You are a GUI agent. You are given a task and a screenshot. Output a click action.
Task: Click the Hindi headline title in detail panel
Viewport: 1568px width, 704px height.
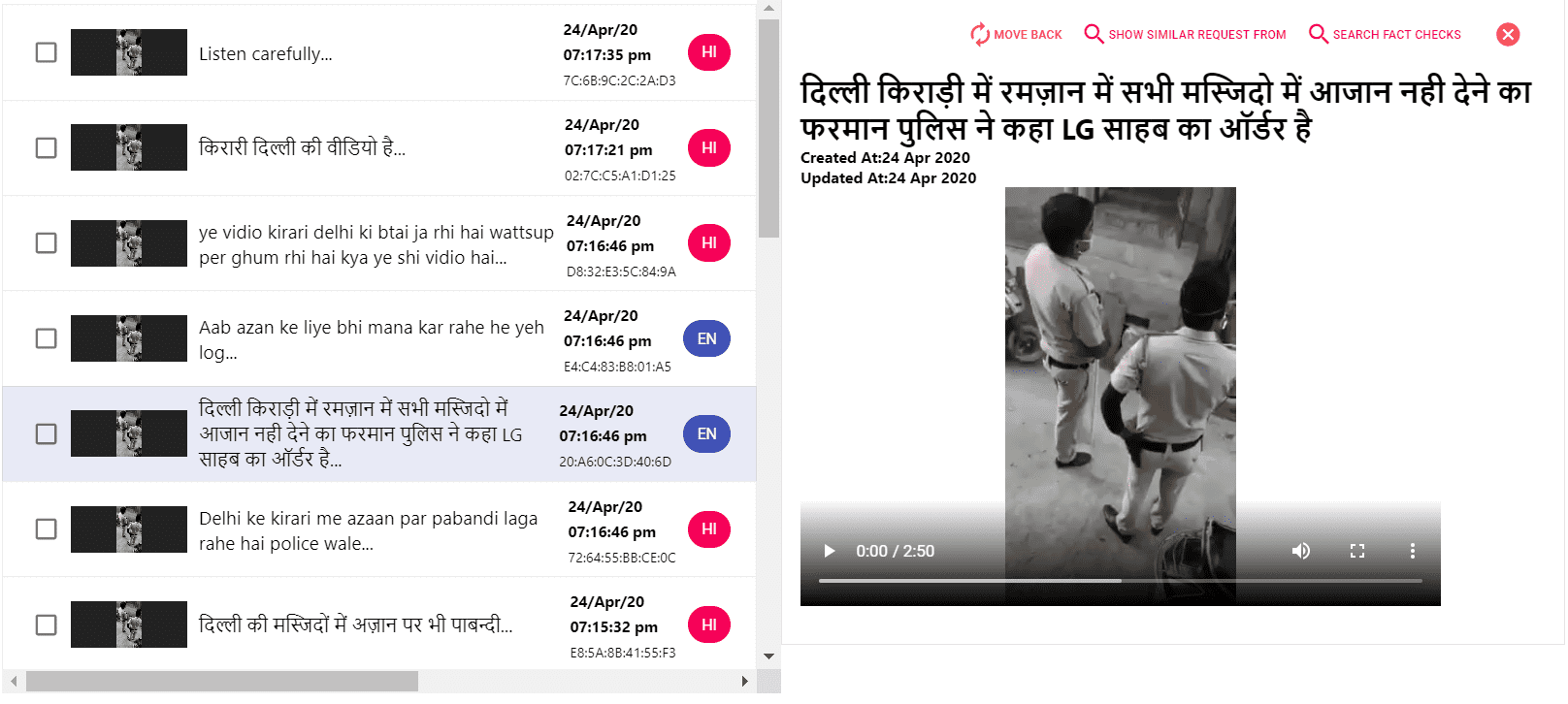(1165, 110)
